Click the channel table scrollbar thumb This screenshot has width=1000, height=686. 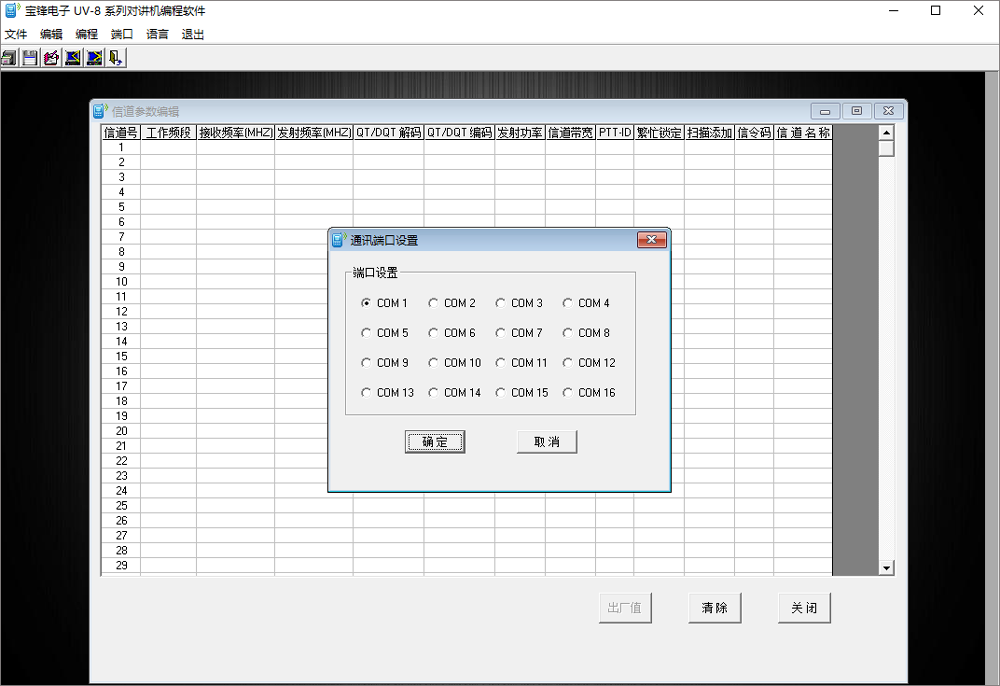point(886,149)
